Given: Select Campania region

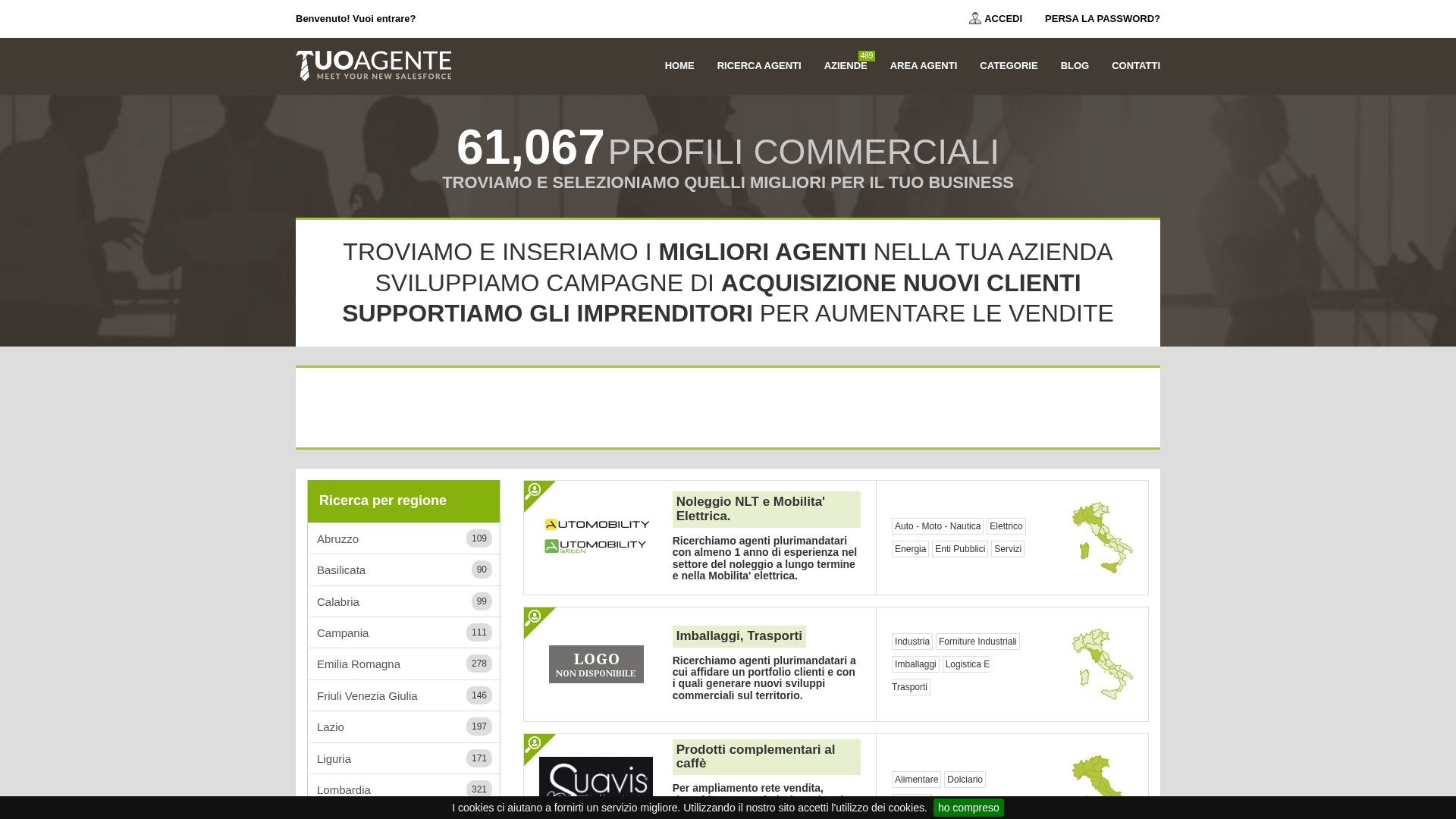Looking at the screenshot, I should click(x=404, y=633).
